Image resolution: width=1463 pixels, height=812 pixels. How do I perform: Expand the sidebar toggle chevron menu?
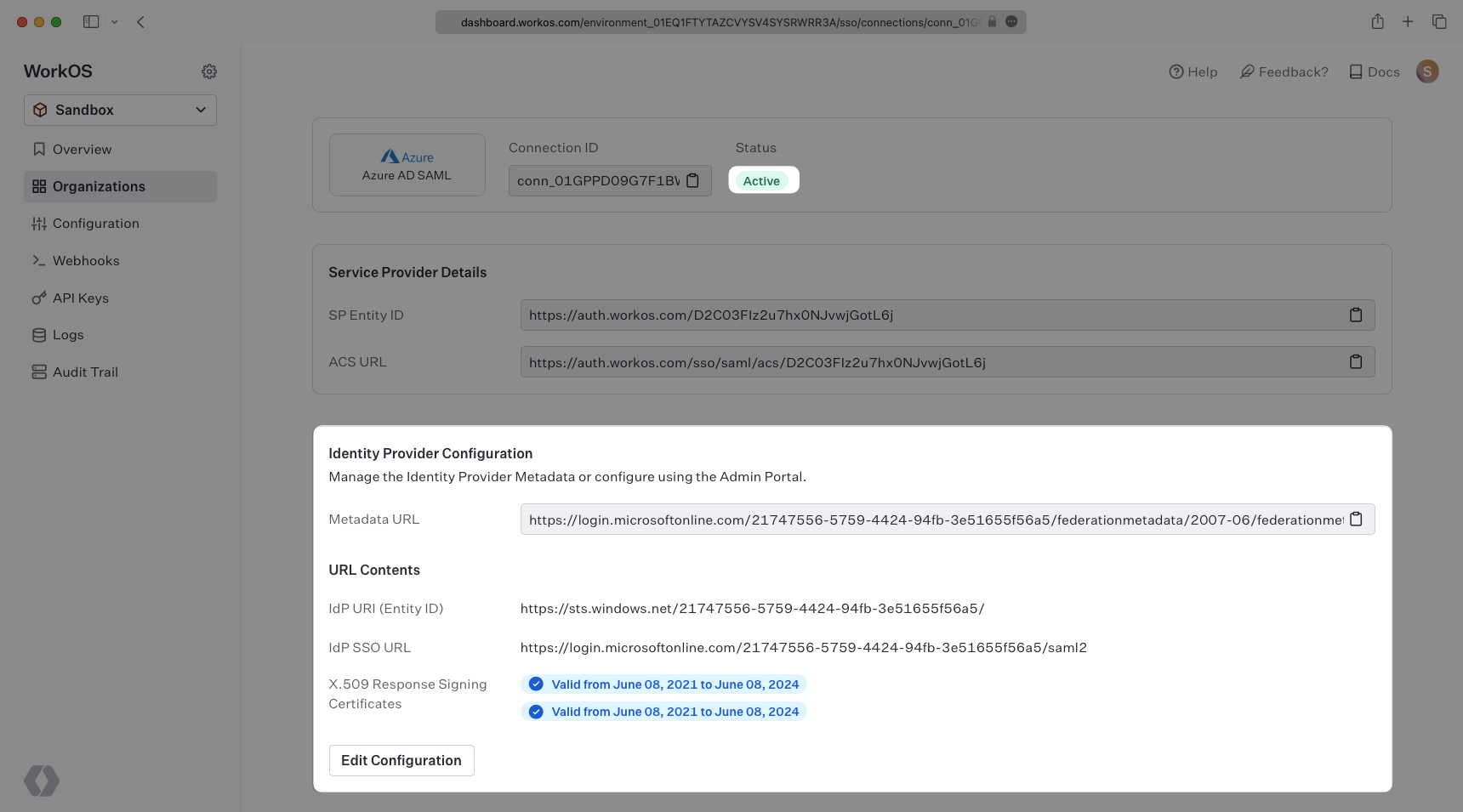coord(115,22)
